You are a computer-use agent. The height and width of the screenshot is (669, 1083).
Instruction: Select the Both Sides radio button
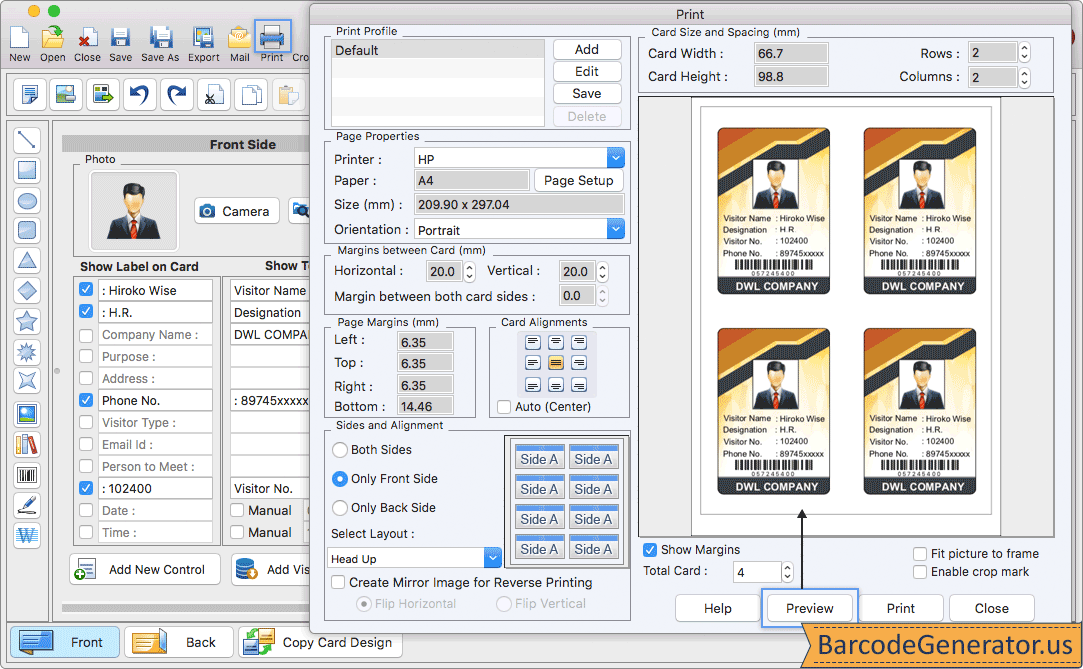click(340, 450)
